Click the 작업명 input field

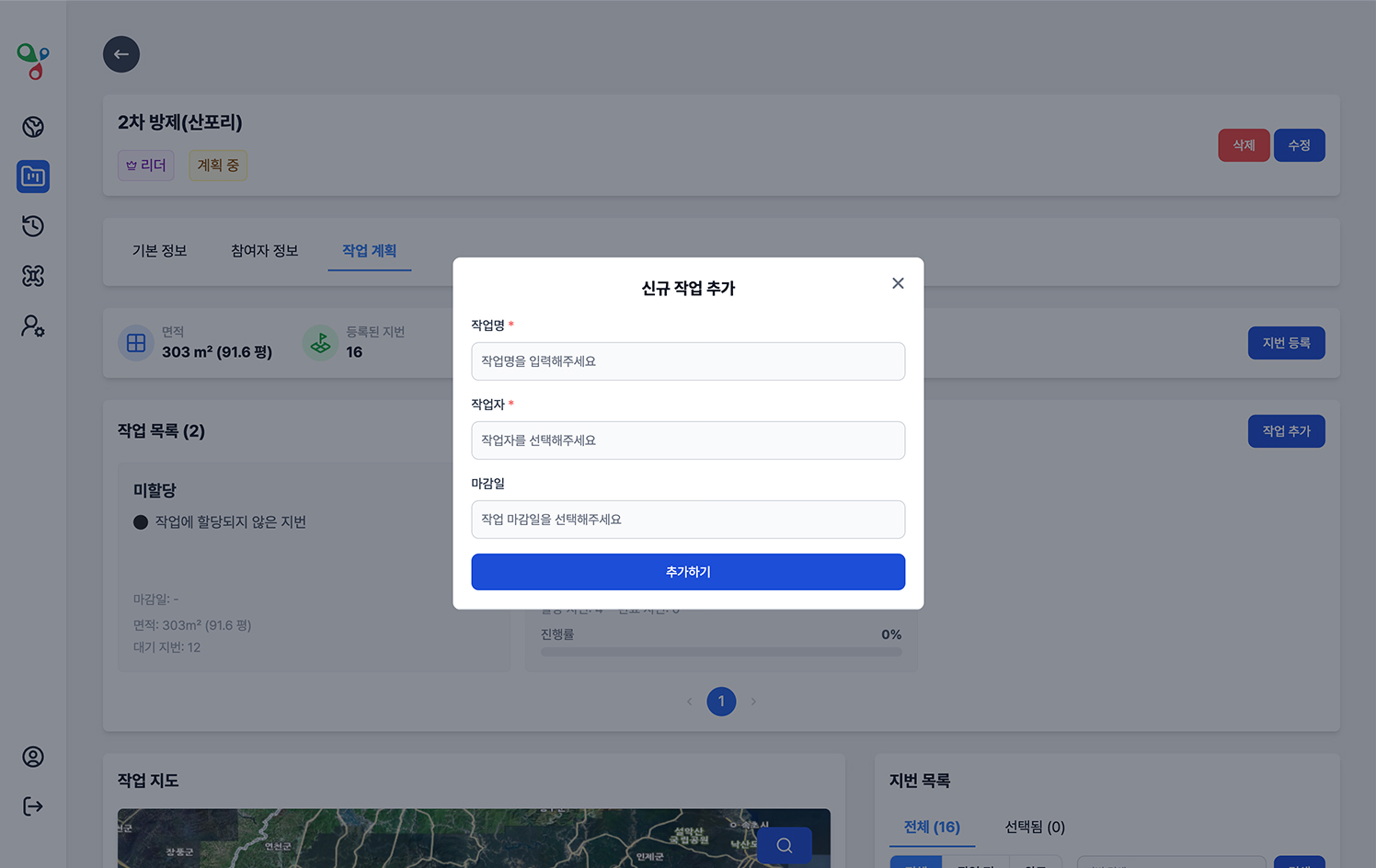(x=688, y=361)
